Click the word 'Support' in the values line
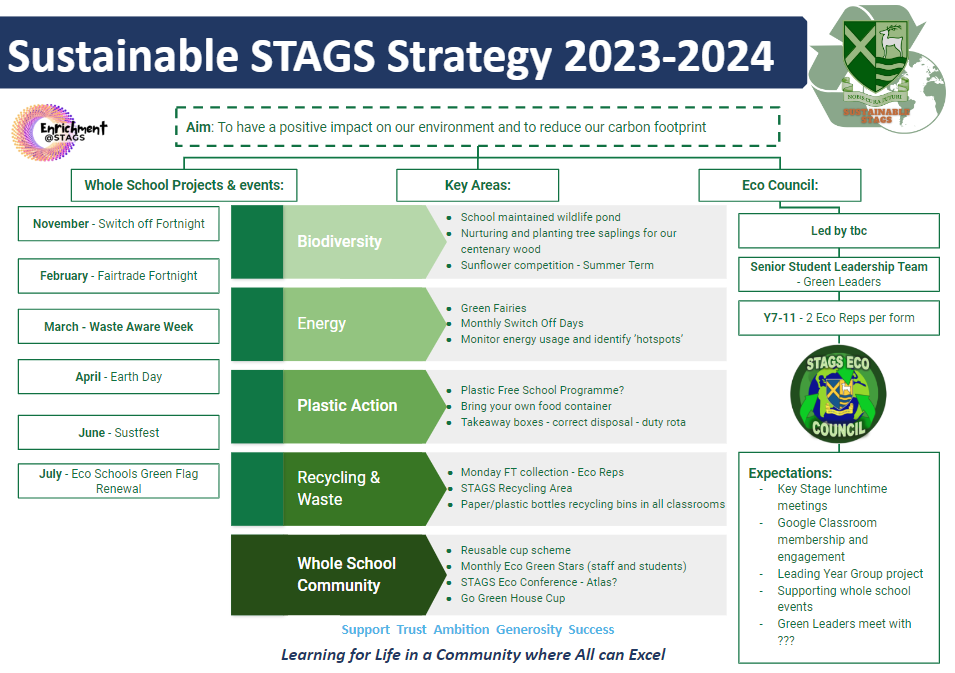 coord(365,629)
